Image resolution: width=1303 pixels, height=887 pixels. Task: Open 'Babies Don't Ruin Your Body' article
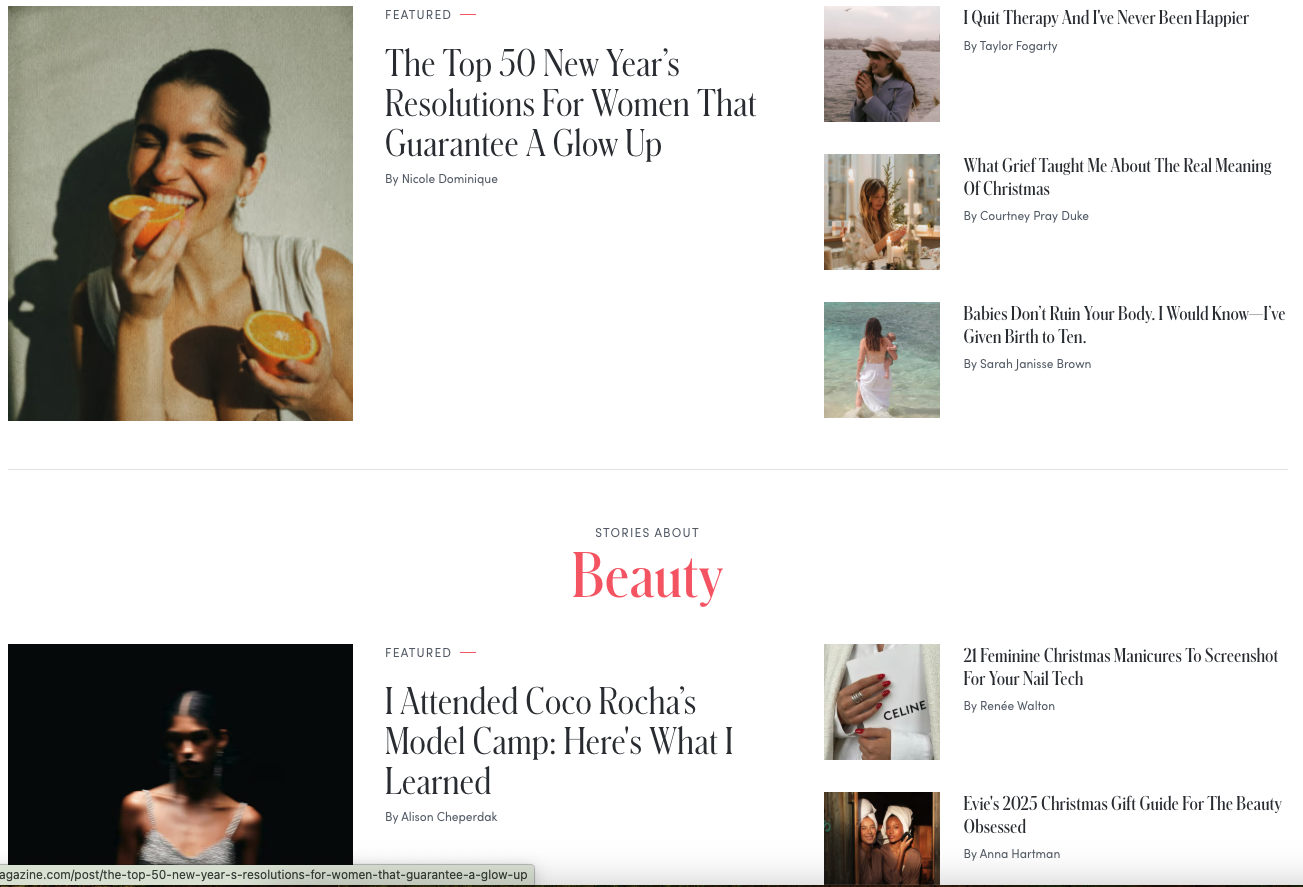1124,325
